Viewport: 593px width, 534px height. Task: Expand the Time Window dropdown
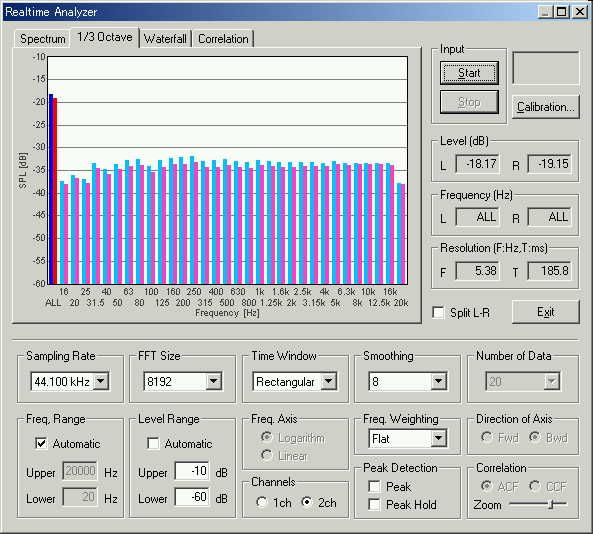[328, 381]
